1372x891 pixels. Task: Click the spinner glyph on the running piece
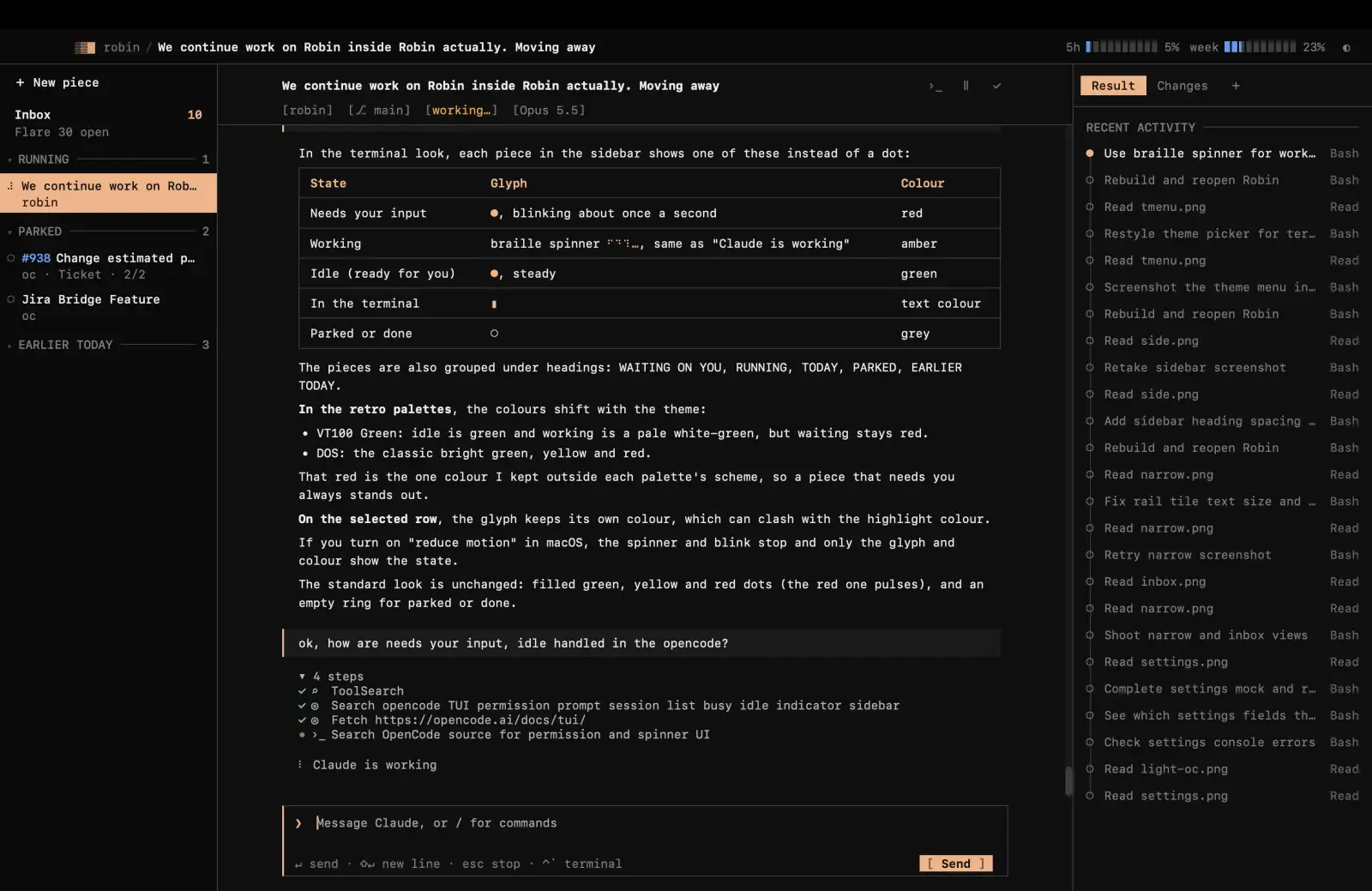pyautogui.click(x=10, y=186)
